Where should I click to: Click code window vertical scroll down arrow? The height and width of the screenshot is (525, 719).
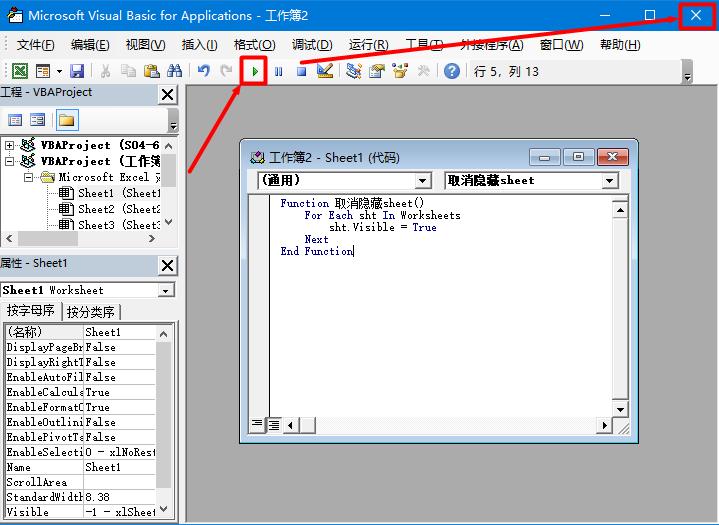tap(620, 409)
